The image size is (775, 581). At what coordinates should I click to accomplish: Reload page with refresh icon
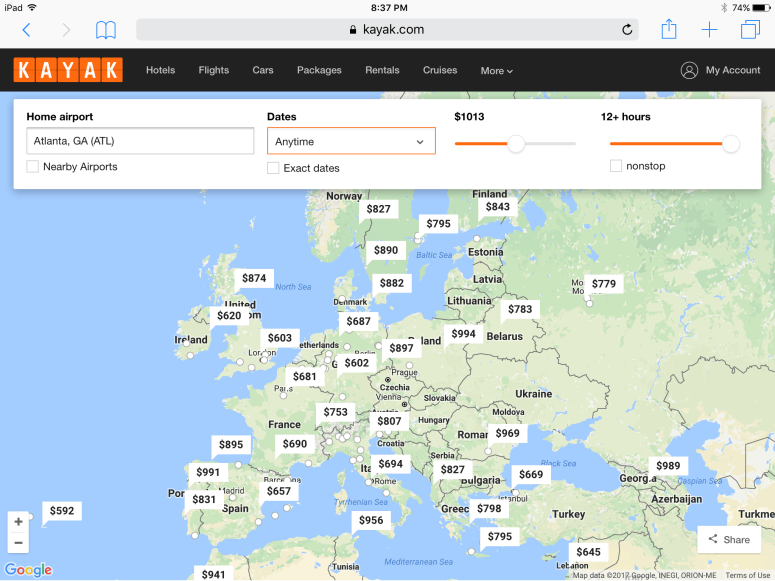tap(627, 30)
